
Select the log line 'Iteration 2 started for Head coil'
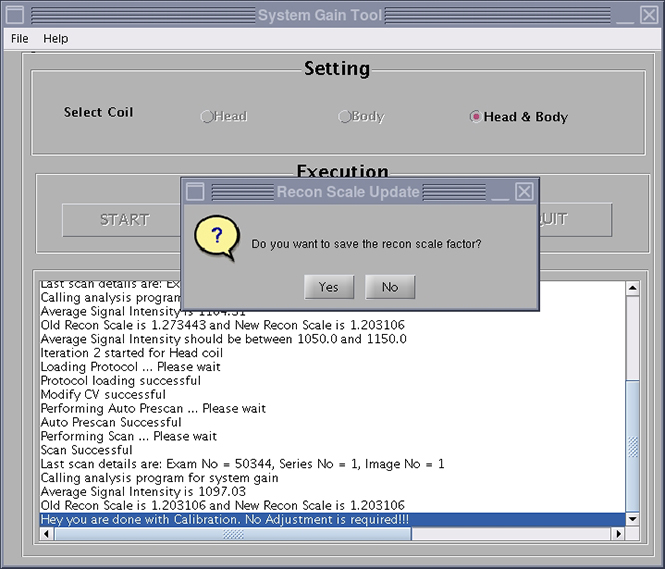(131, 353)
